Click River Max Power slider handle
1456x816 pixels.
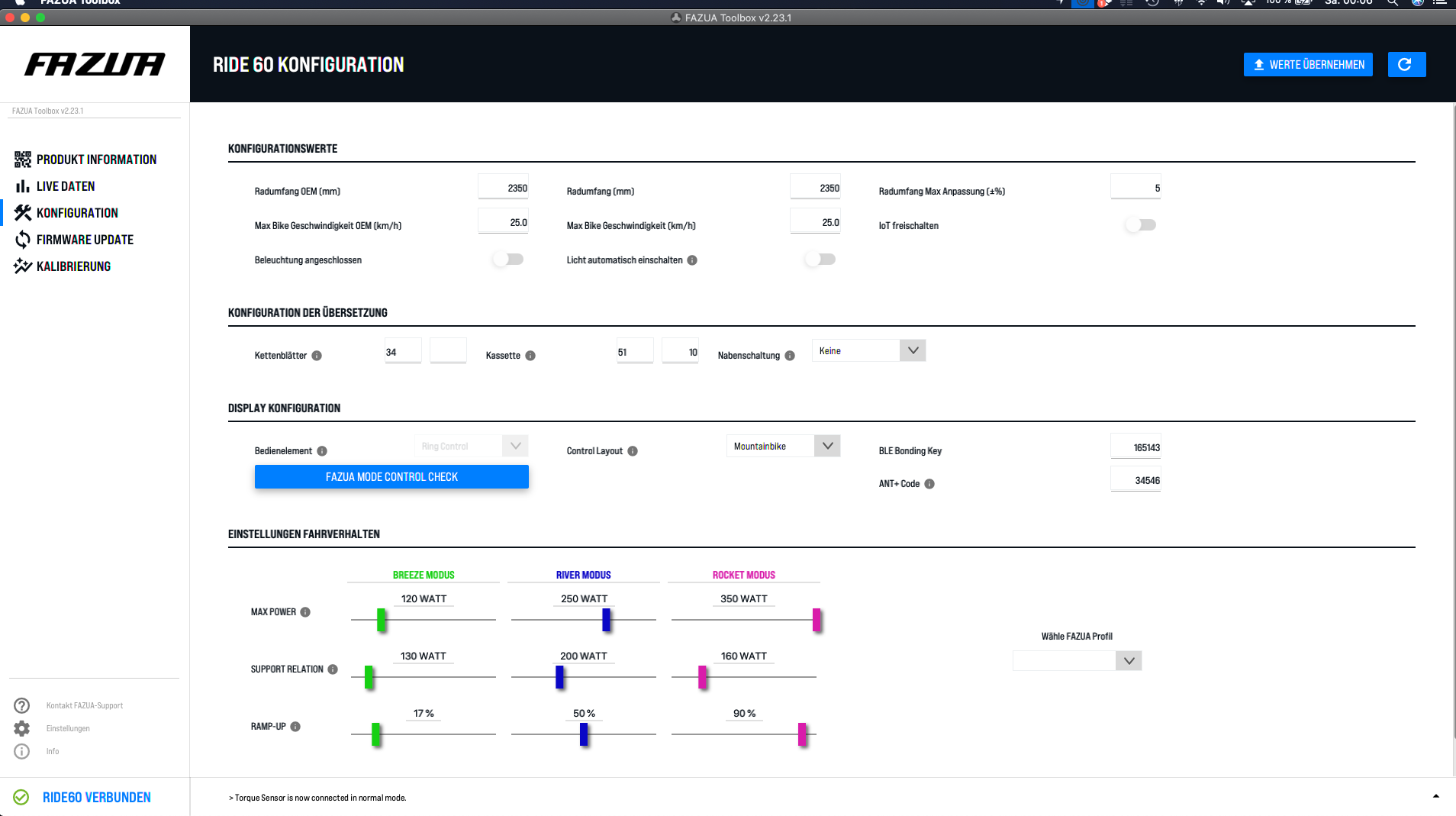606,620
